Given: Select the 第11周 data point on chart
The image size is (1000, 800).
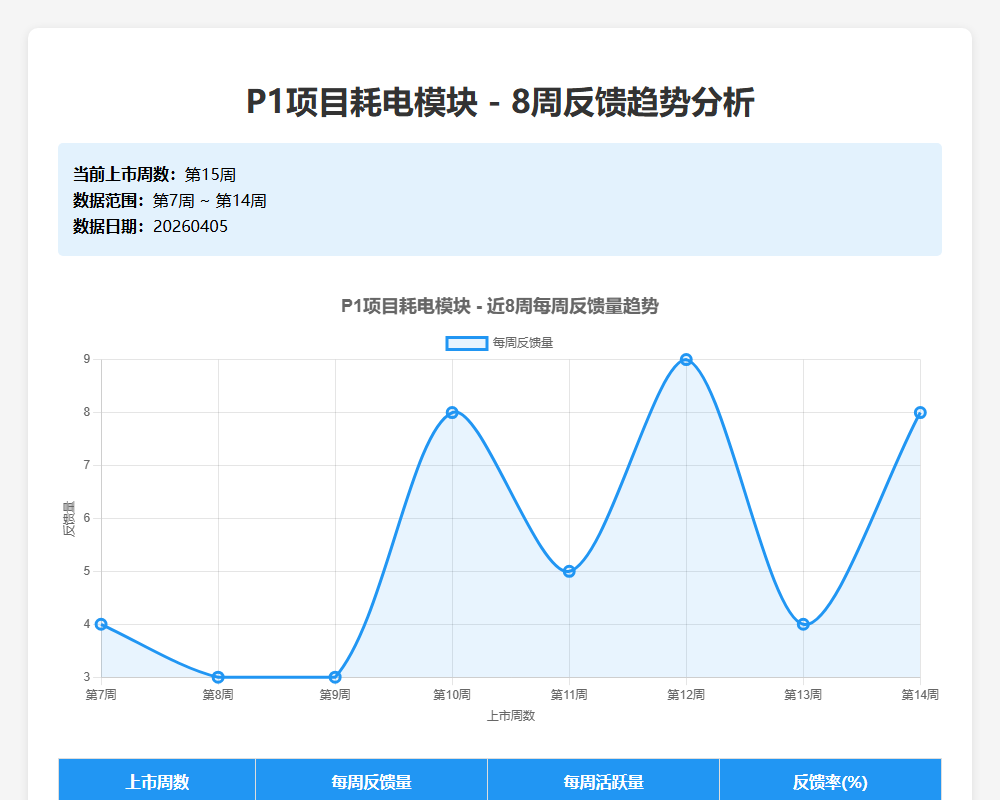Looking at the screenshot, I should tap(570, 571).
